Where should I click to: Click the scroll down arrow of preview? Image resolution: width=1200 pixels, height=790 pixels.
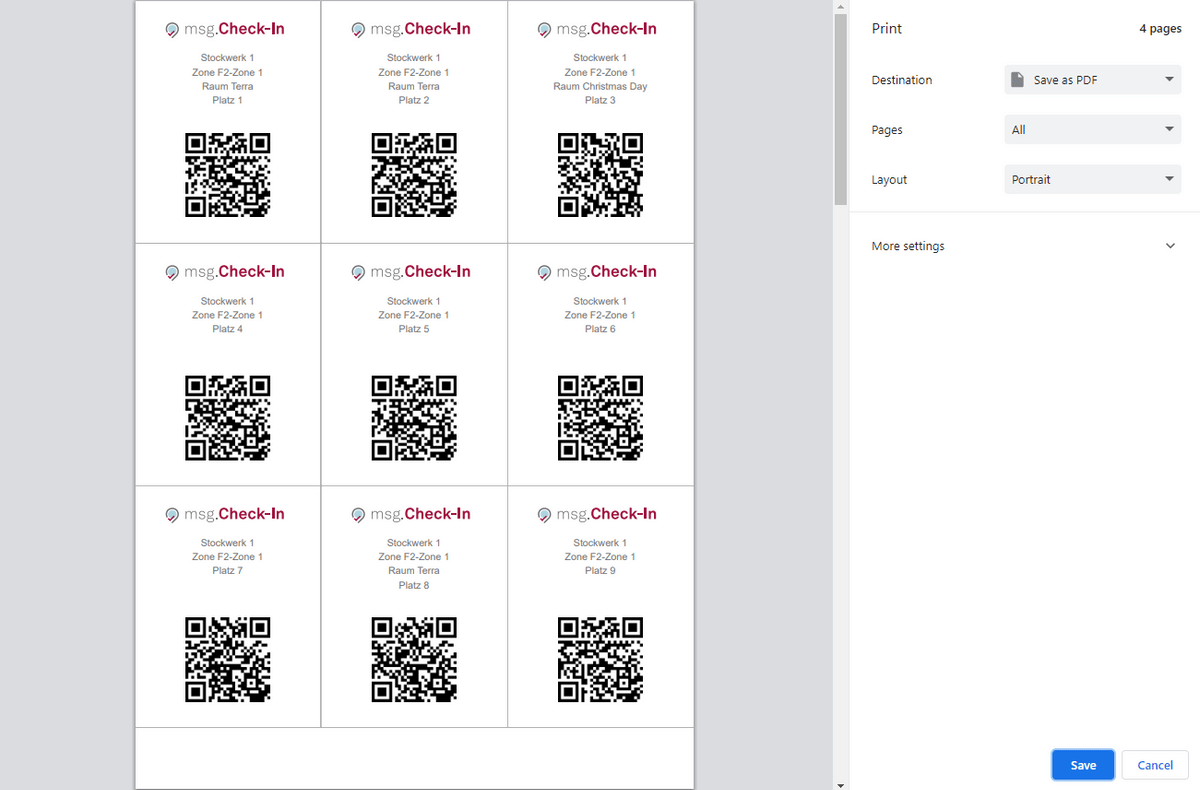pos(840,783)
